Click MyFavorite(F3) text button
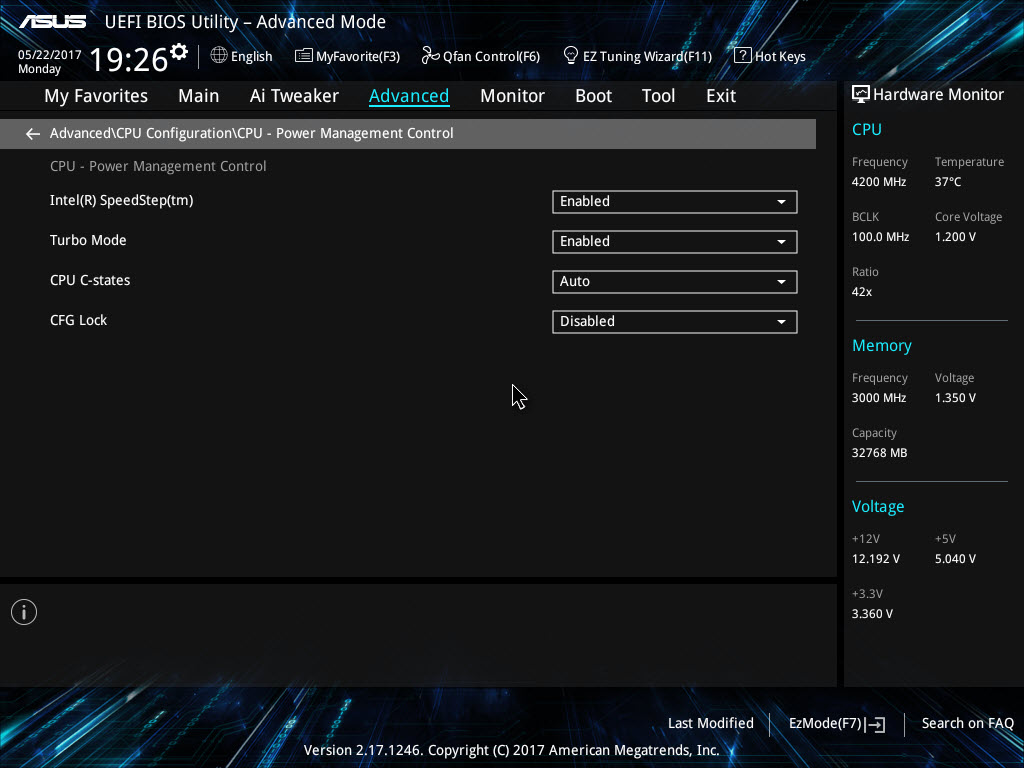Image resolution: width=1024 pixels, height=768 pixels. [358, 57]
